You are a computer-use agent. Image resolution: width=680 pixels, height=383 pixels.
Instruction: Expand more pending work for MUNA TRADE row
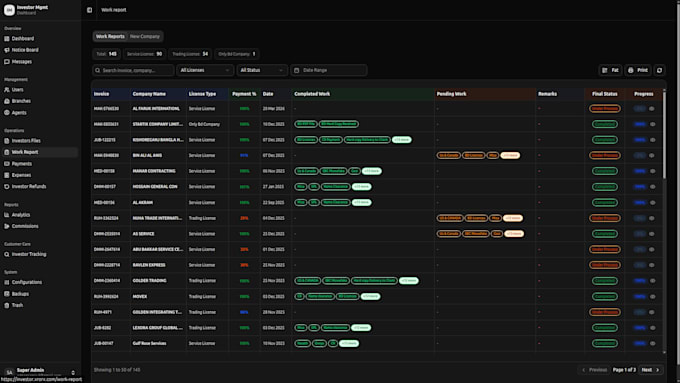tap(513, 218)
